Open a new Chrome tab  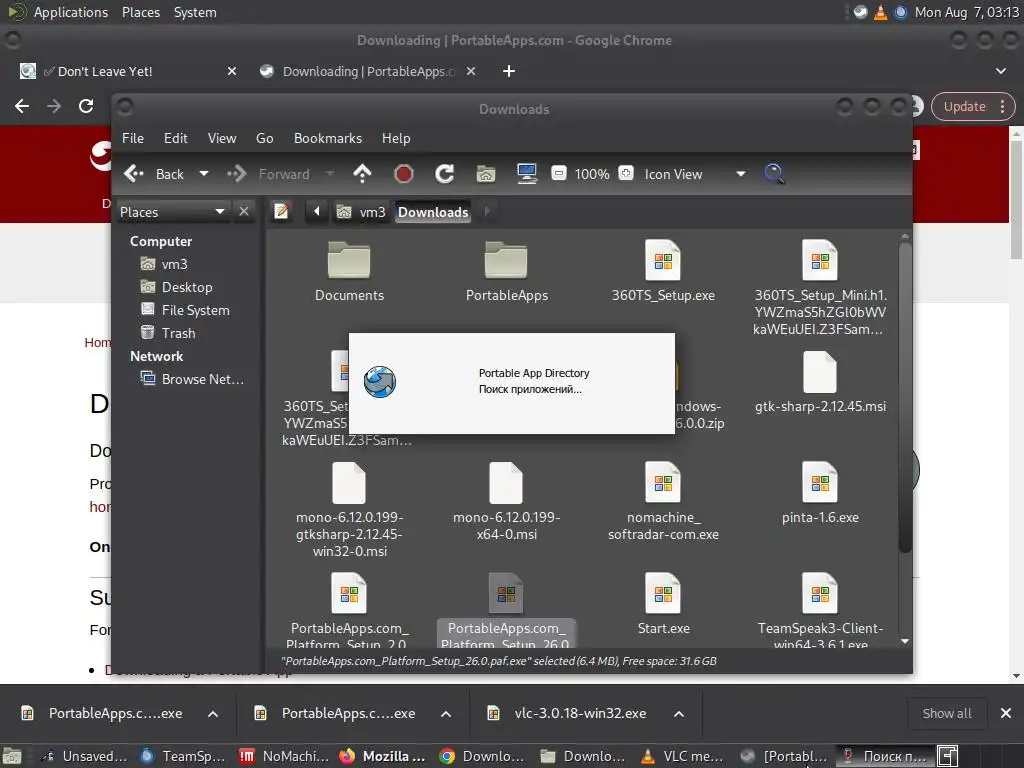tap(509, 71)
